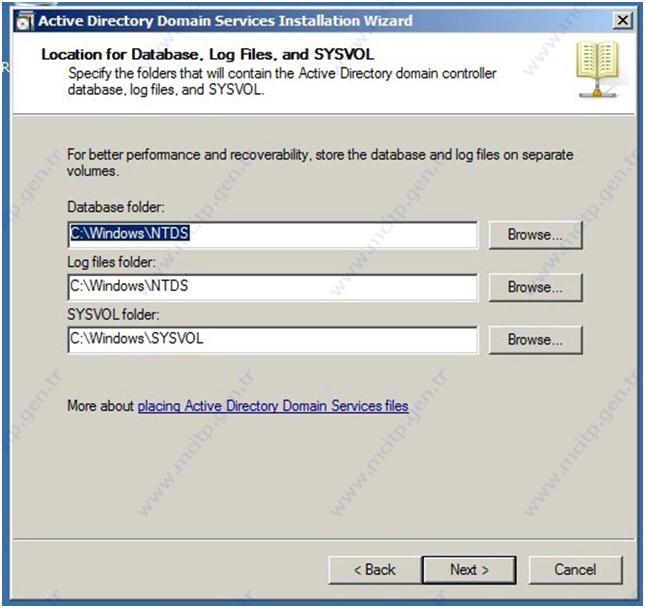Image resolution: width=645 pixels, height=608 pixels.
Task: Browse for the Database folder location
Action: click(x=535, y=235)
